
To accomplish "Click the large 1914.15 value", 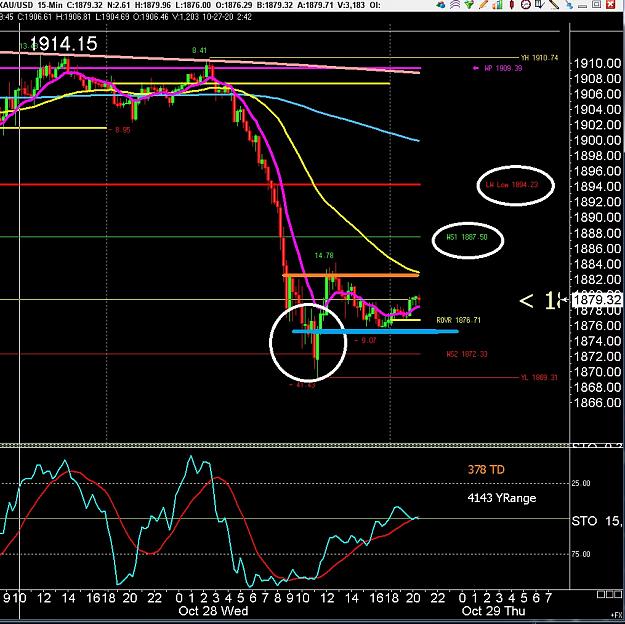I will 63,43.
